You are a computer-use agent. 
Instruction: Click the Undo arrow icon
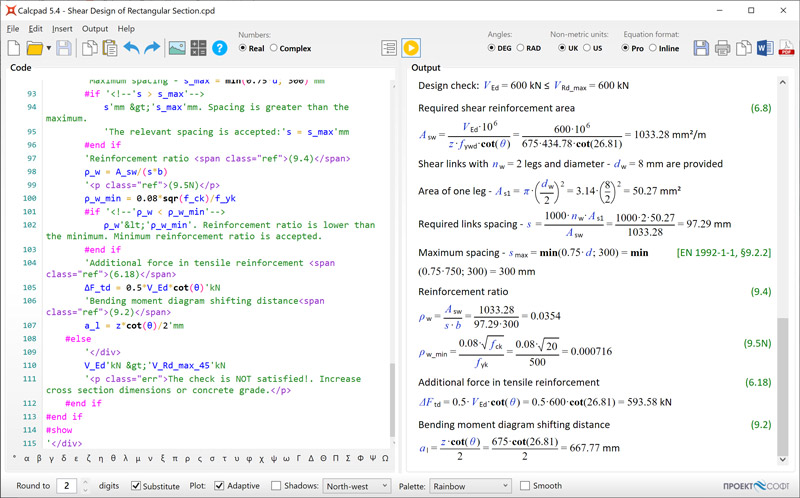coord(132,48)
